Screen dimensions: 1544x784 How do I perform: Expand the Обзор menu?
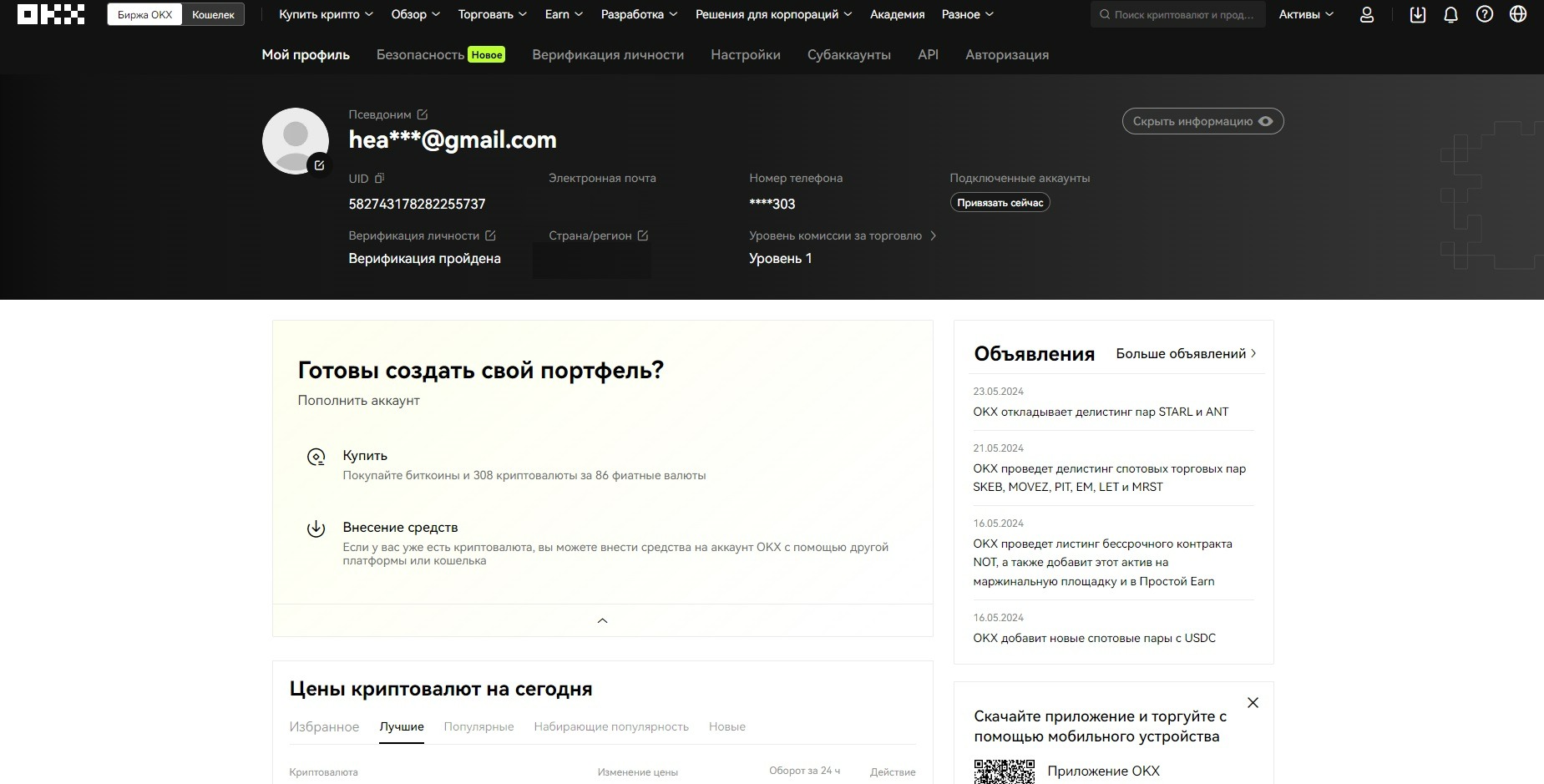pyautogui.click(x=415, y=14)
